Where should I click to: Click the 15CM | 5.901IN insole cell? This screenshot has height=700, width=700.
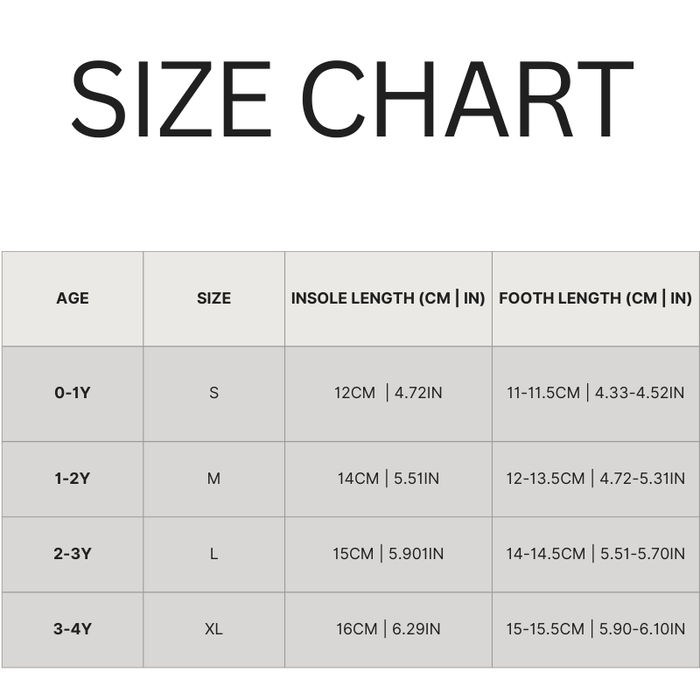pyautogui.click(x=388, y=554)
